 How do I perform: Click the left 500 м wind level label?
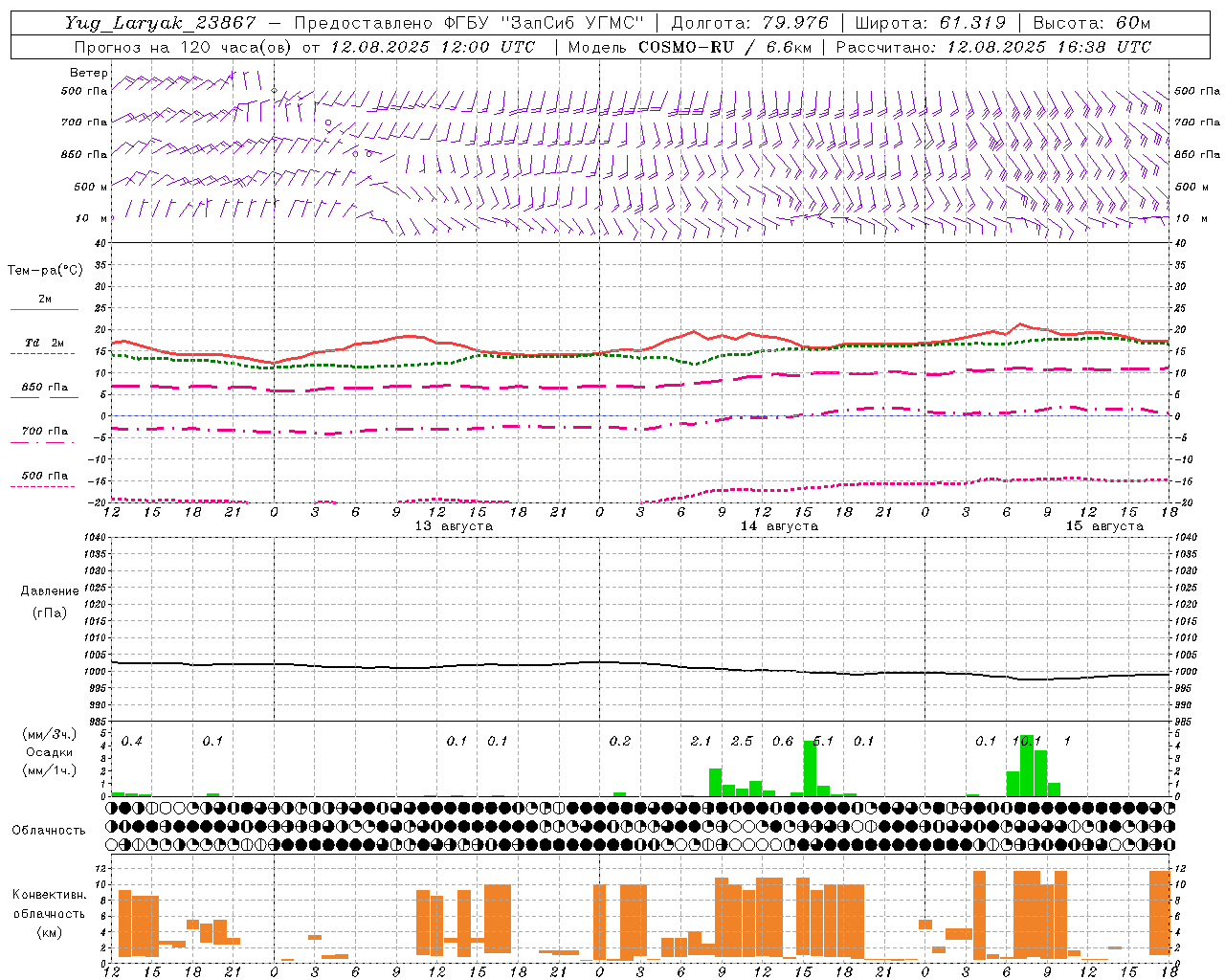point(90,187)
